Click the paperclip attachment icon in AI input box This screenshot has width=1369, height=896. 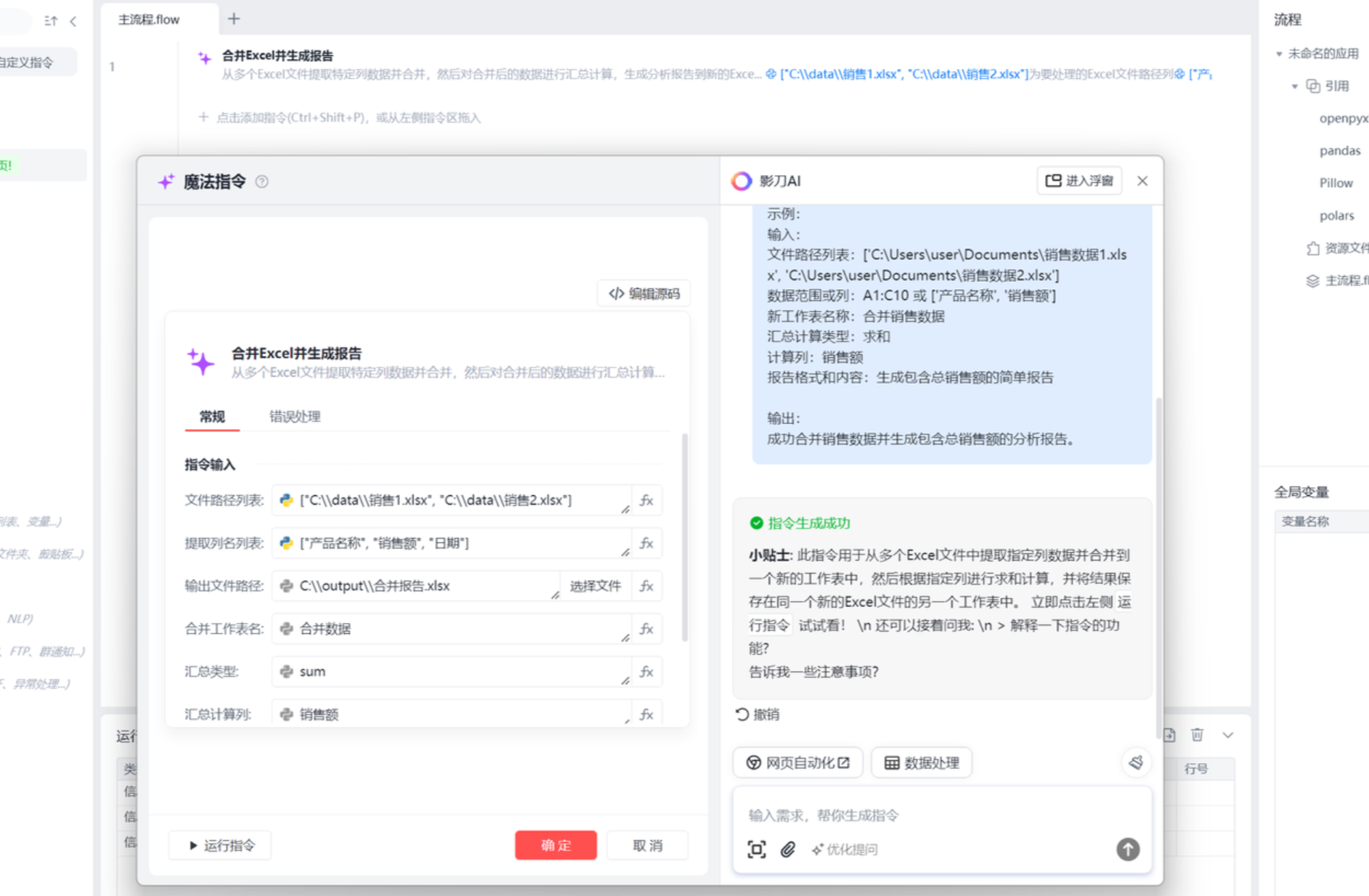(x=787, y=850)
